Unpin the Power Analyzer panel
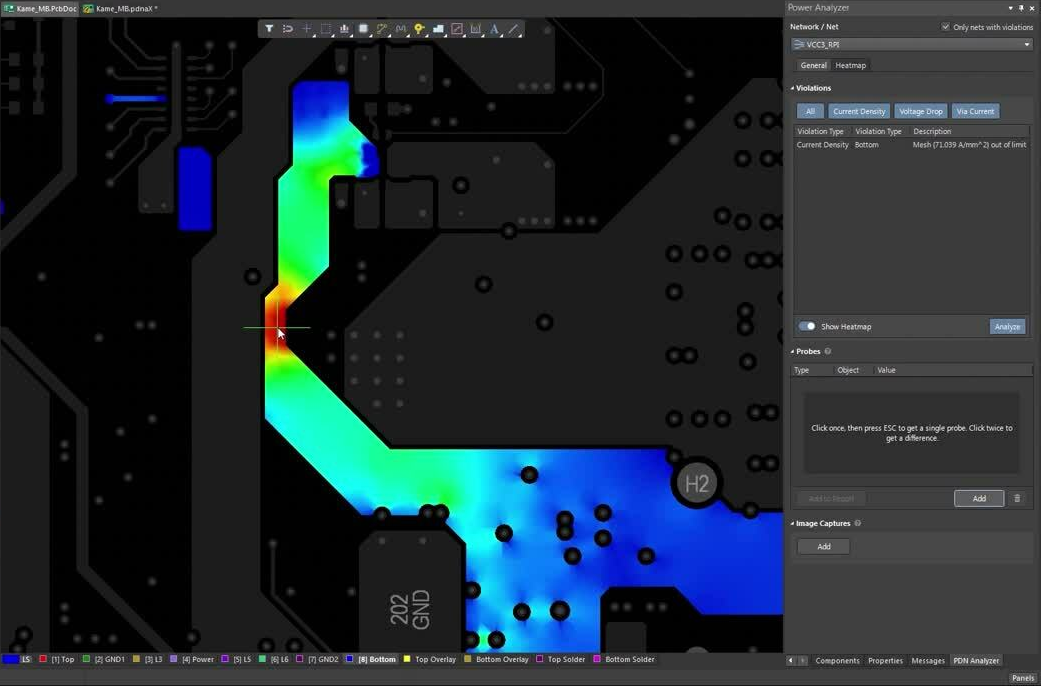The width and height of the screenshot is (1041, 686). point(1020,7)
